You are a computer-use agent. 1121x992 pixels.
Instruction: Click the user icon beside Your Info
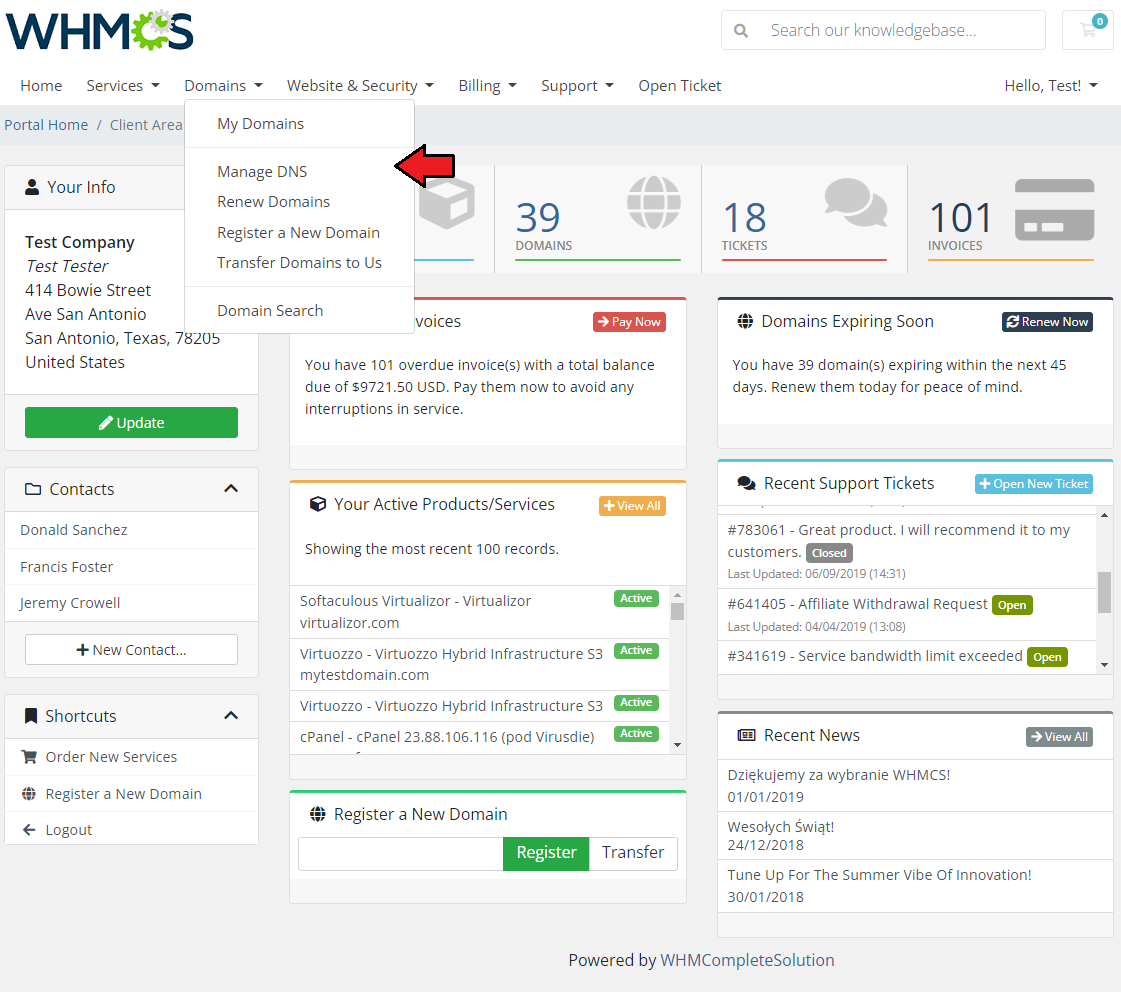click(32, 187)
